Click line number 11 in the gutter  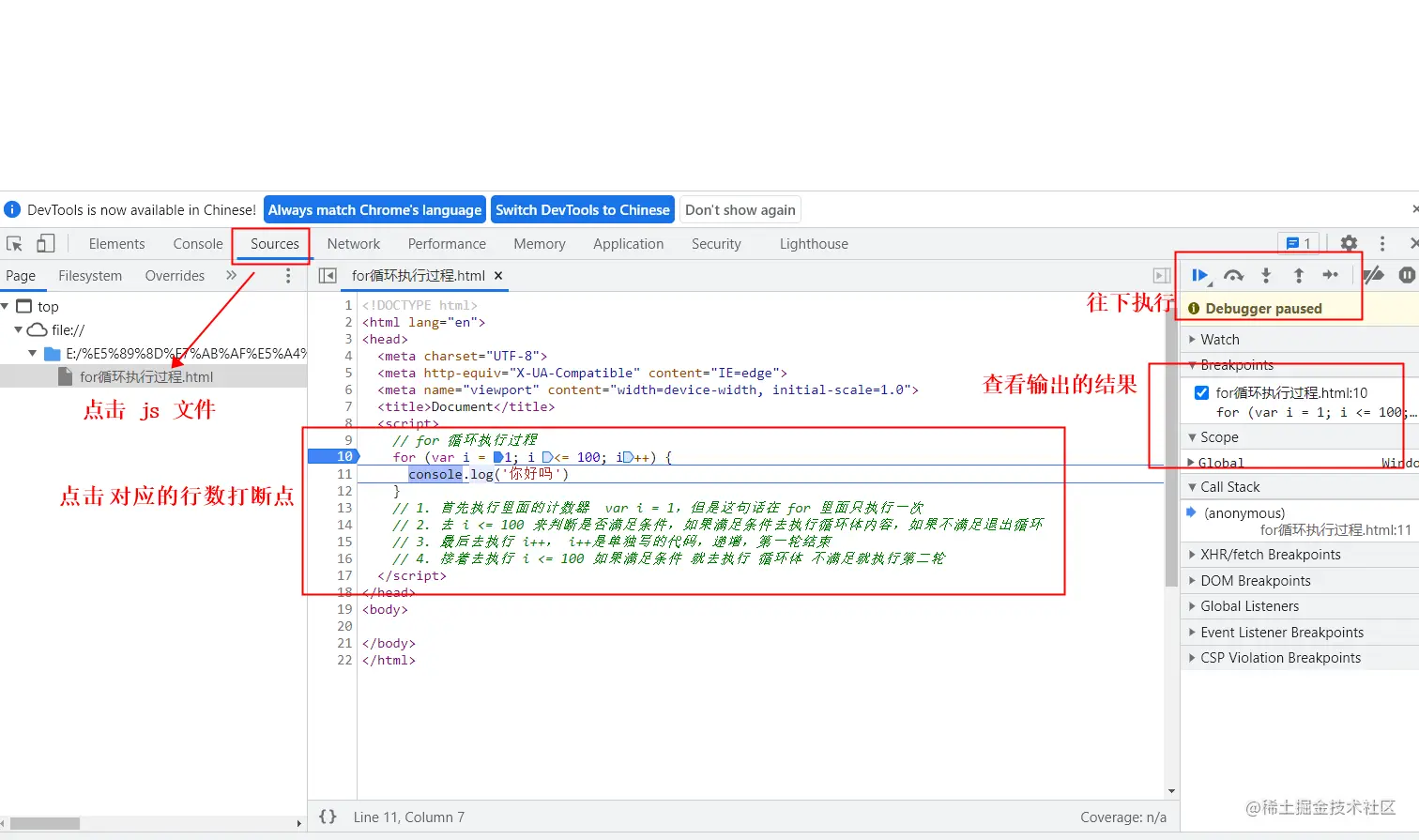coord(344,474)
